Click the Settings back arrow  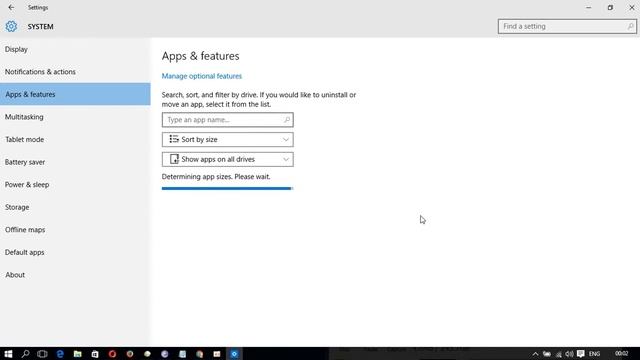[11, 7]
